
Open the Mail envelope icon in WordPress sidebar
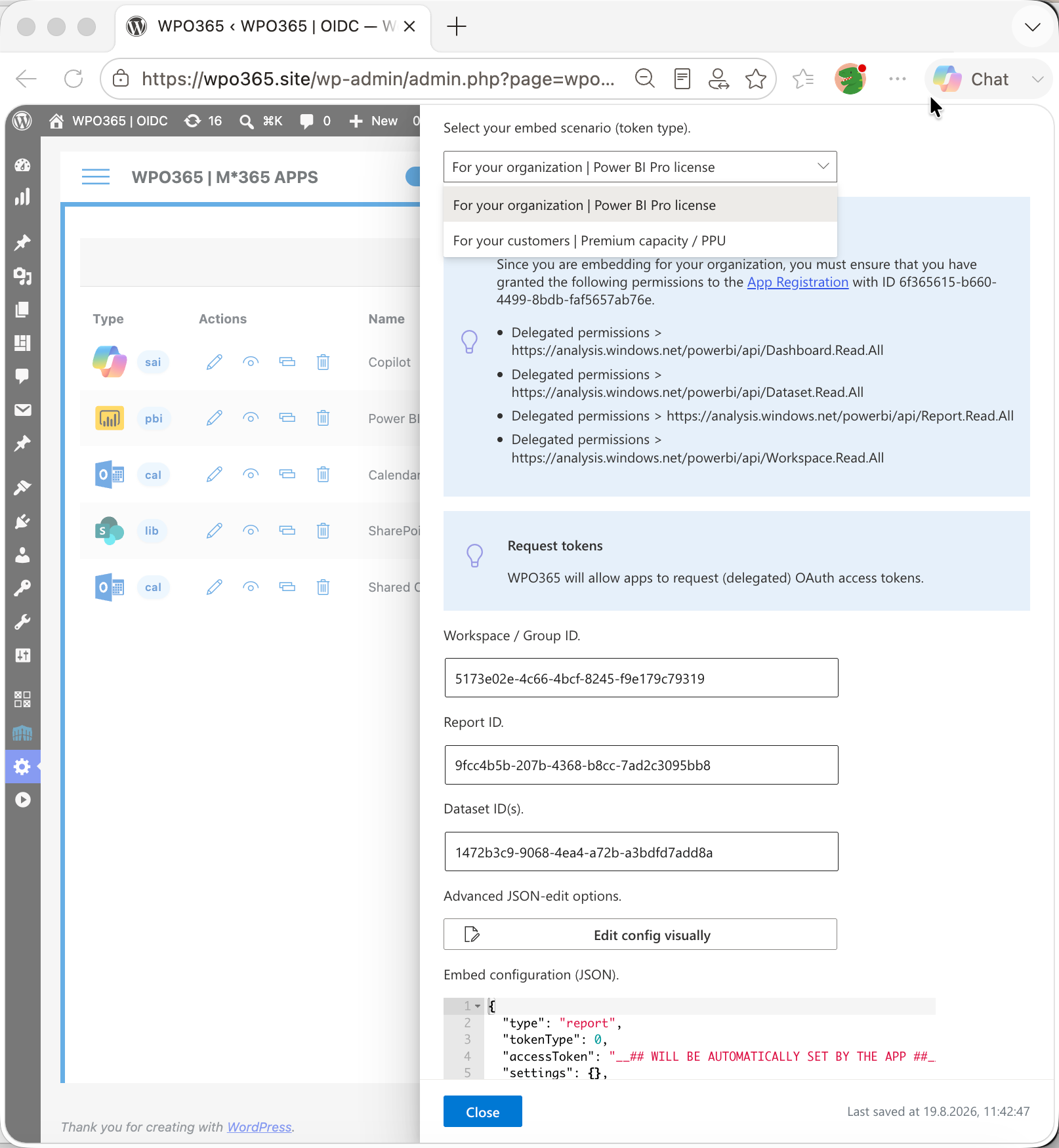point(23,410)
